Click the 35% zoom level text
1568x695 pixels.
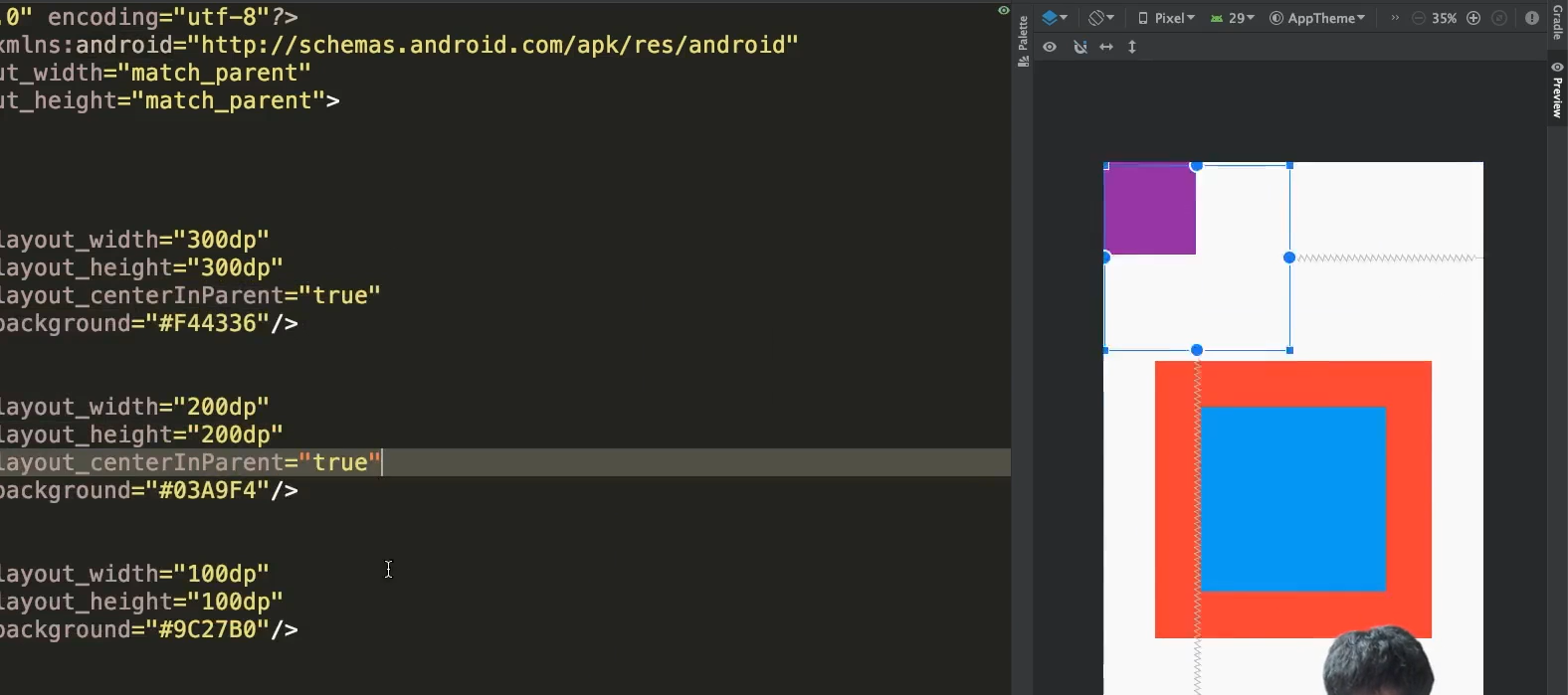1445,18
